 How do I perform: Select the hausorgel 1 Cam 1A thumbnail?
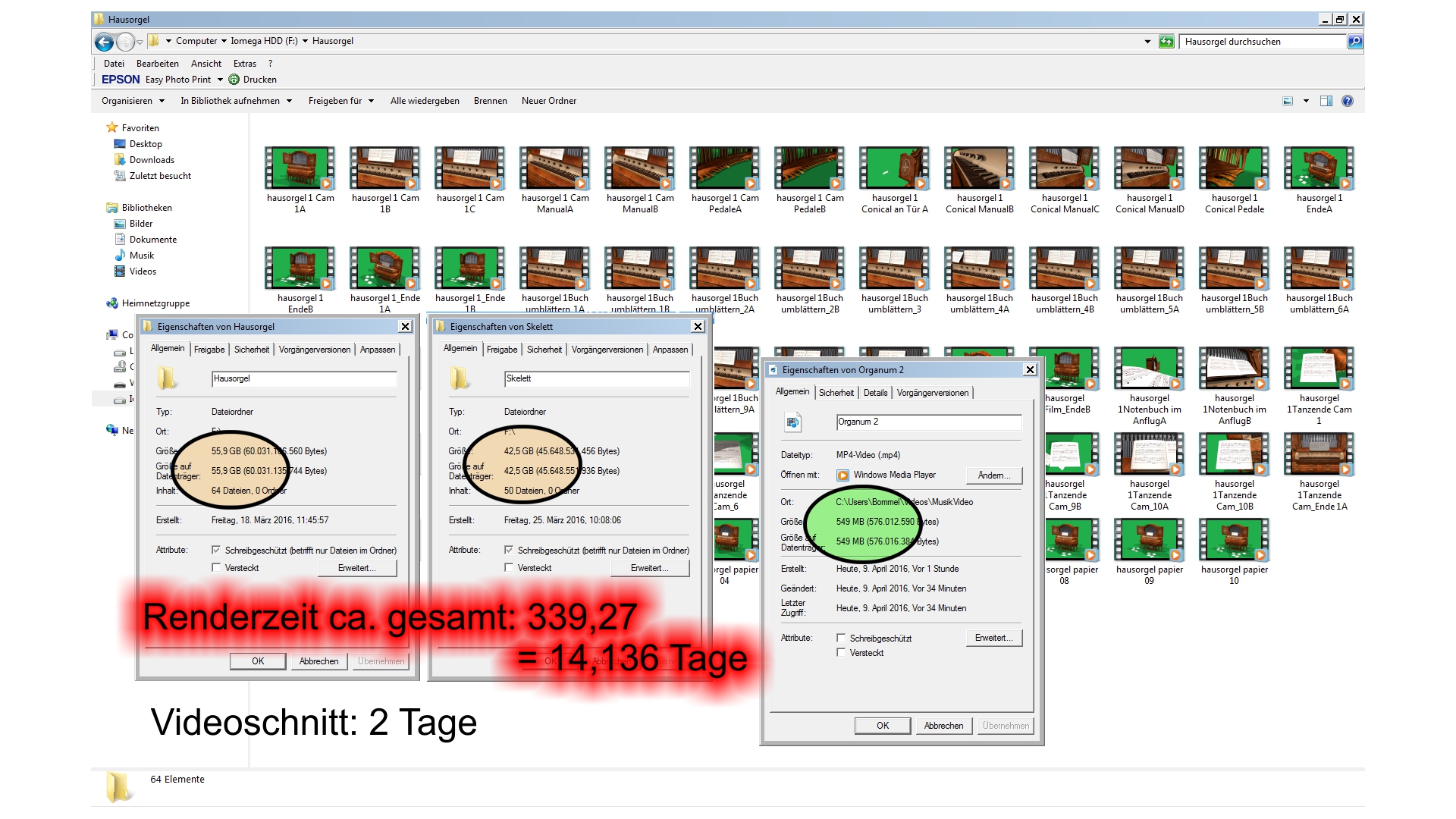(x=300, y=168)
